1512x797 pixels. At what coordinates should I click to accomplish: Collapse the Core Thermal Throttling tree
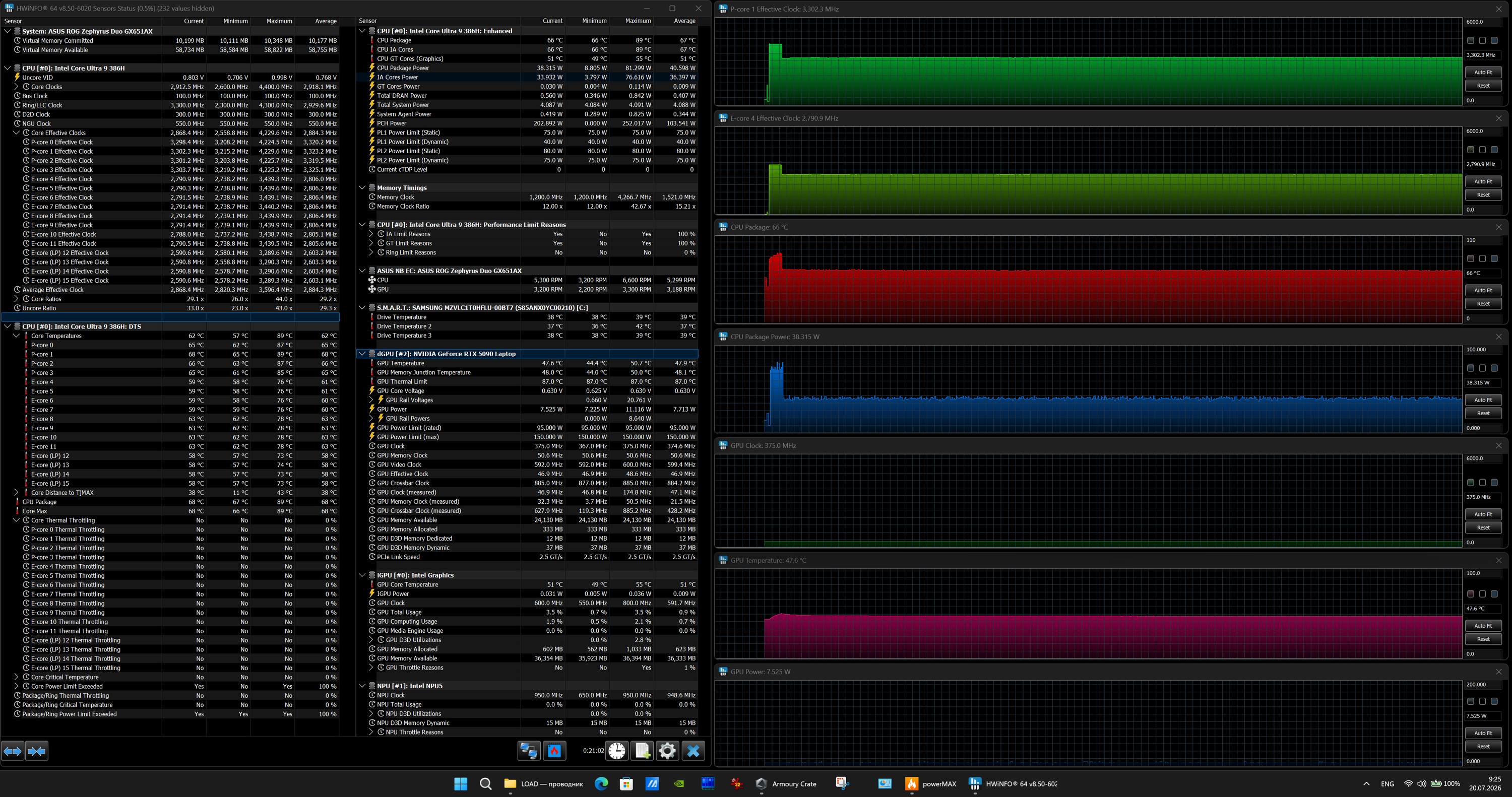(17, 520)
